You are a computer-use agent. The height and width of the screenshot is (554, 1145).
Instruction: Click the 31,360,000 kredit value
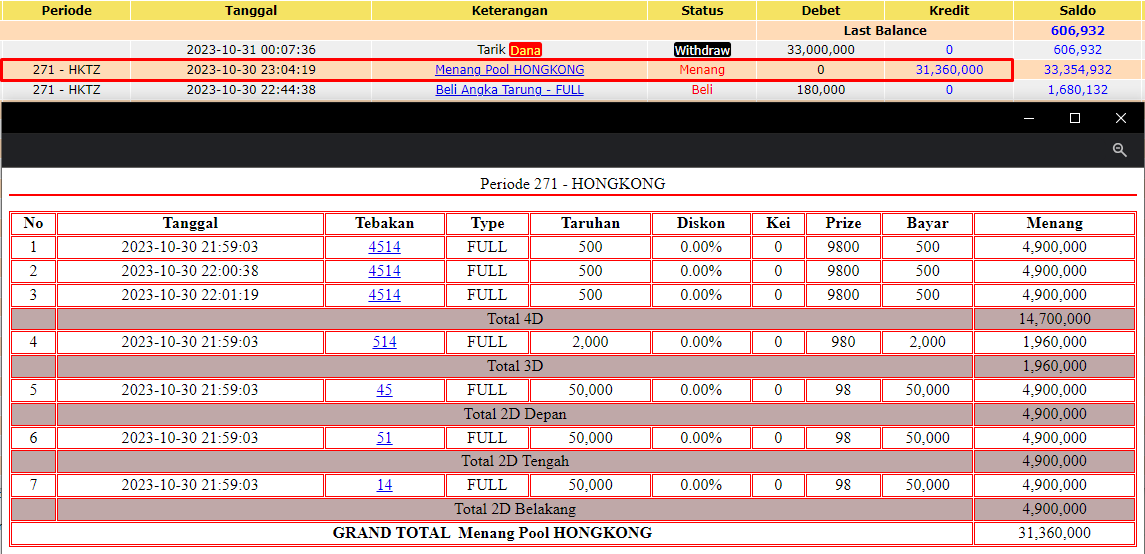(949, 70)
